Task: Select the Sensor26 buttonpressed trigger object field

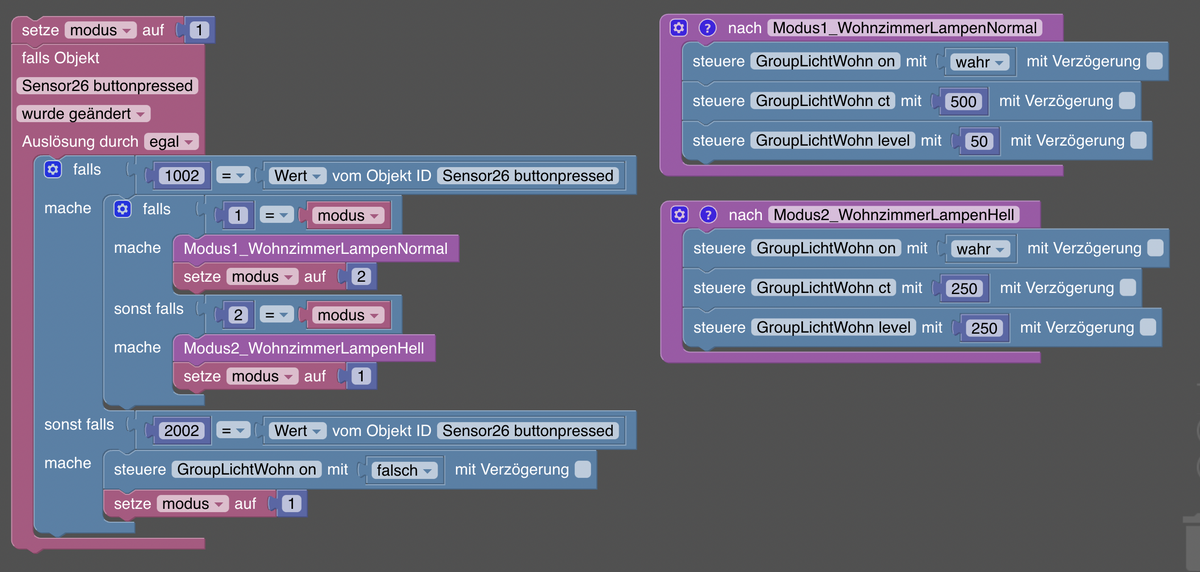Action: [x=107, y=86]
